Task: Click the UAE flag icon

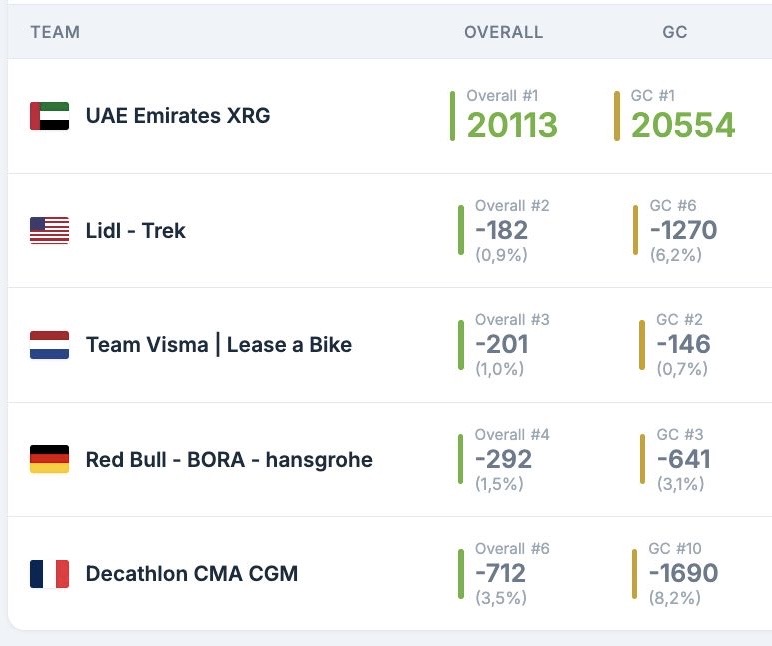Action: point(49,116)
